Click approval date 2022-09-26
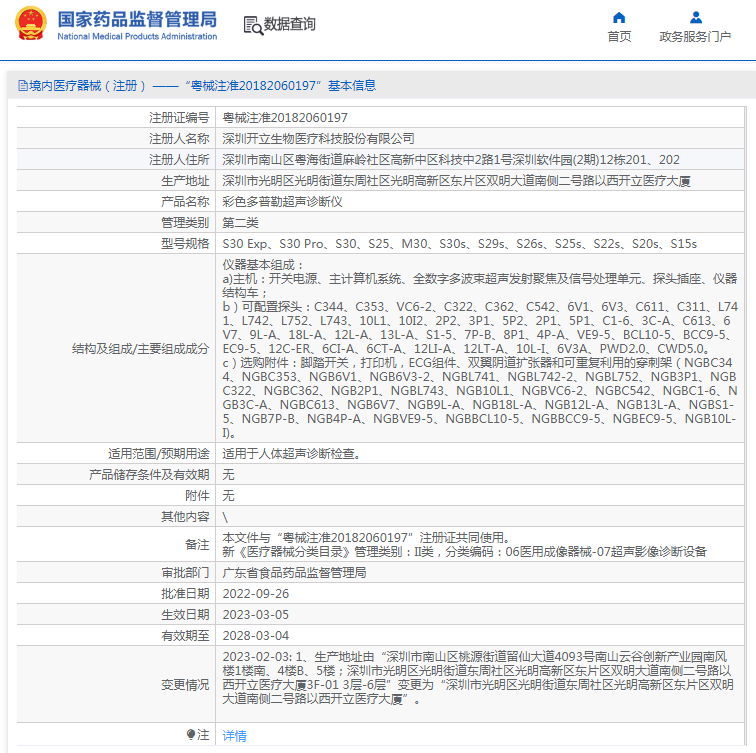The height and width of the screenshot is (753, 756). [x=256, y=594]
